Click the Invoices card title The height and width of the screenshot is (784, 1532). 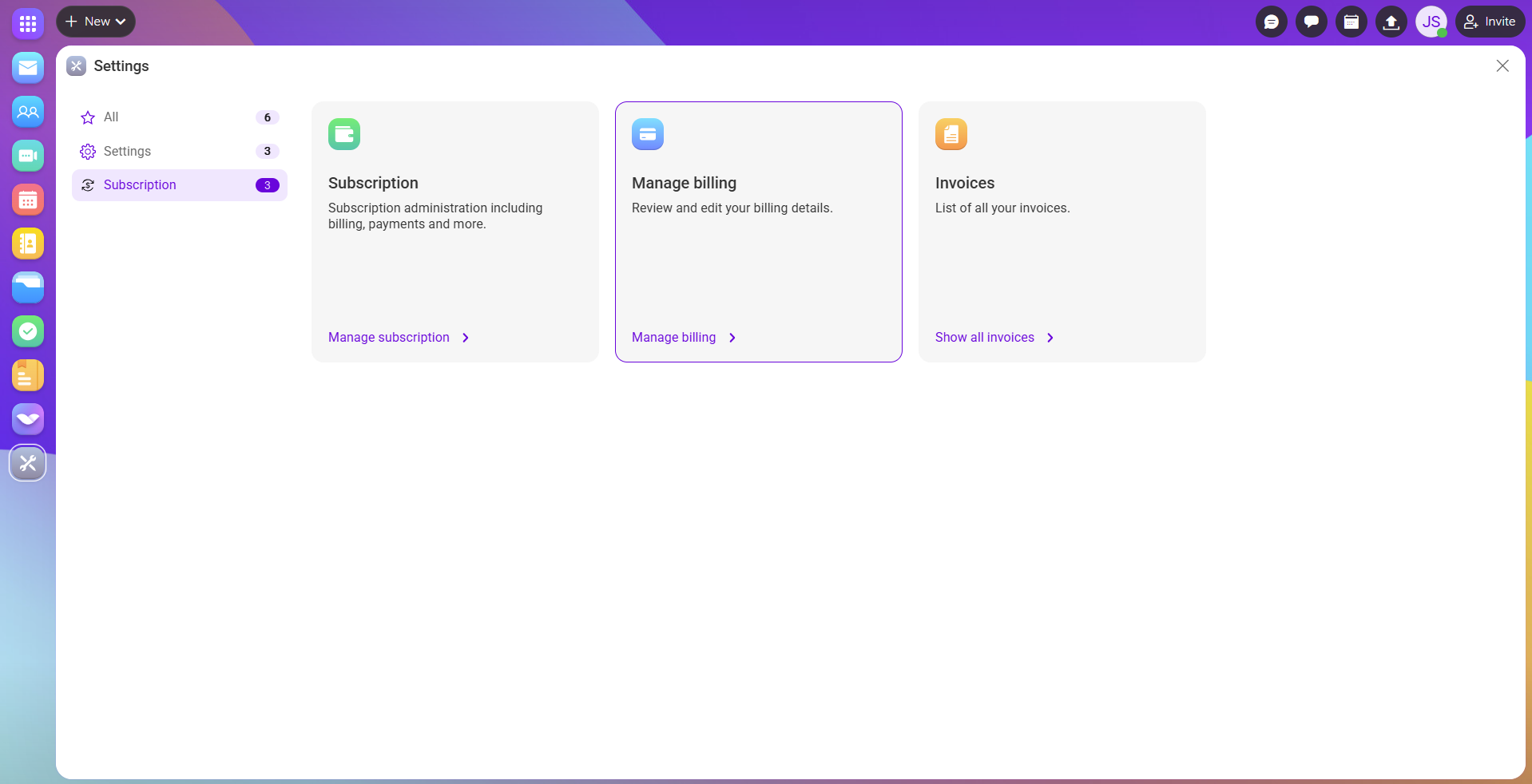[x=965, y=183]
